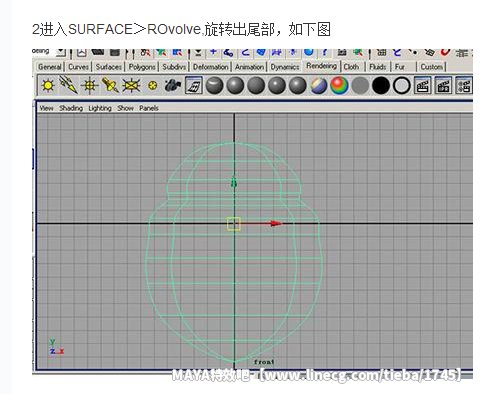
Task: Assign Phong material, fourth gray sphere
Action: [277, 85]
